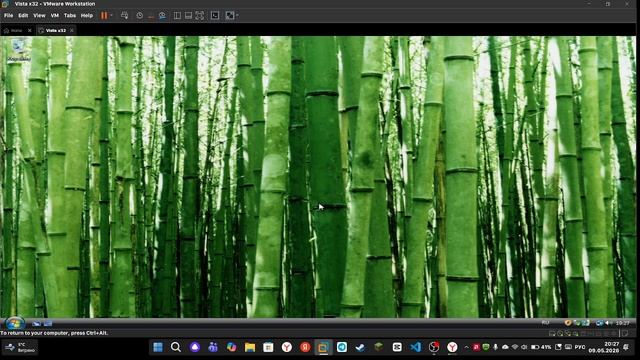Pause the virtual machine with the orange button
Viewport: 640px width, 360px height.
click(x=104, y=16)
